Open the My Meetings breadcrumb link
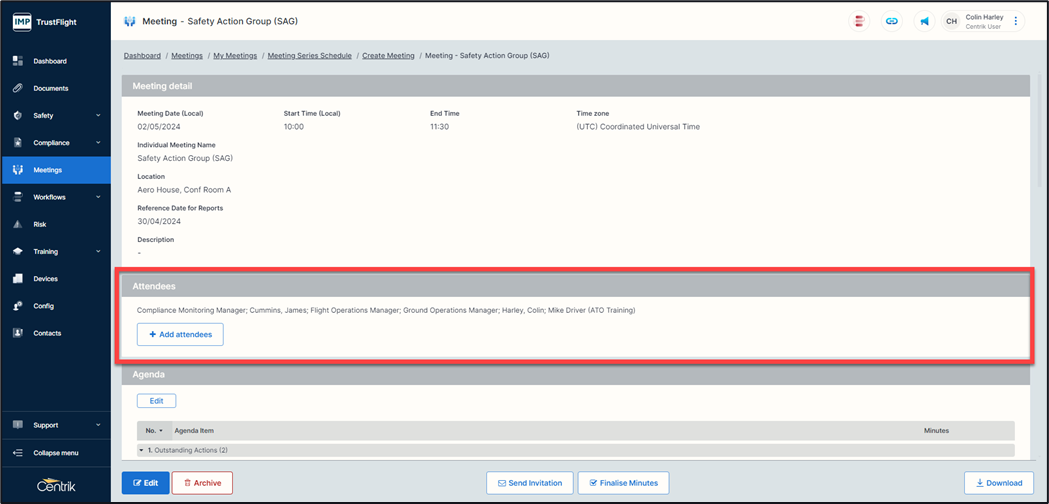 pyautogui.click(x=235, y=56)
